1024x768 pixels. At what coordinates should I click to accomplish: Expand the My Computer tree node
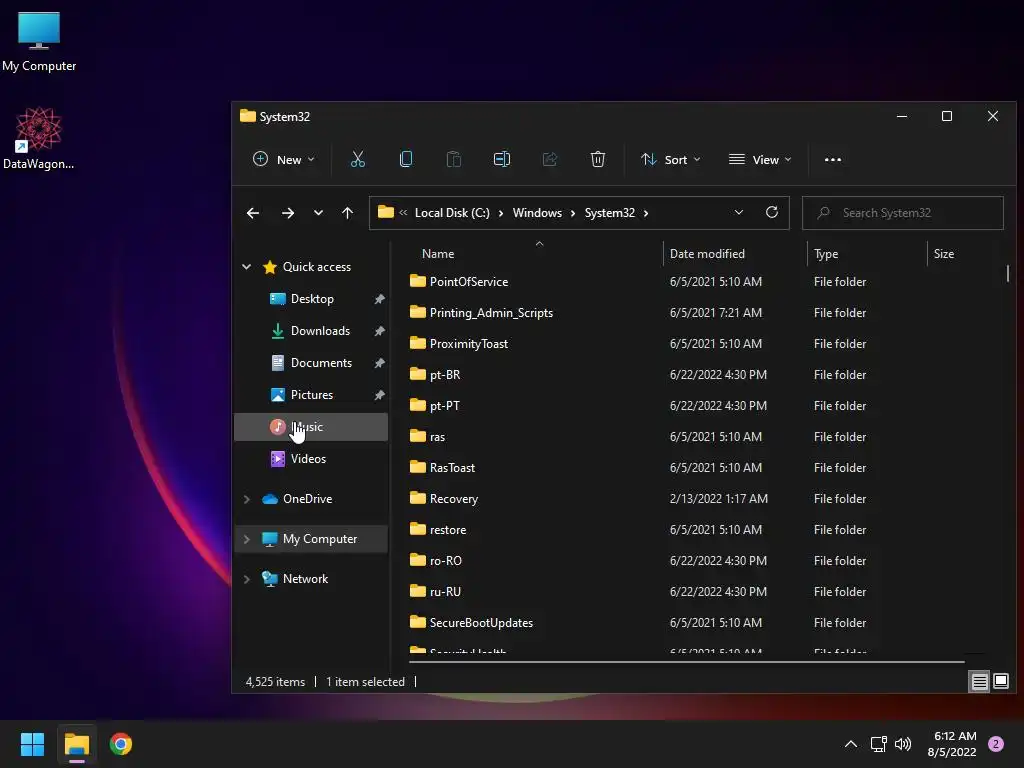246,539
